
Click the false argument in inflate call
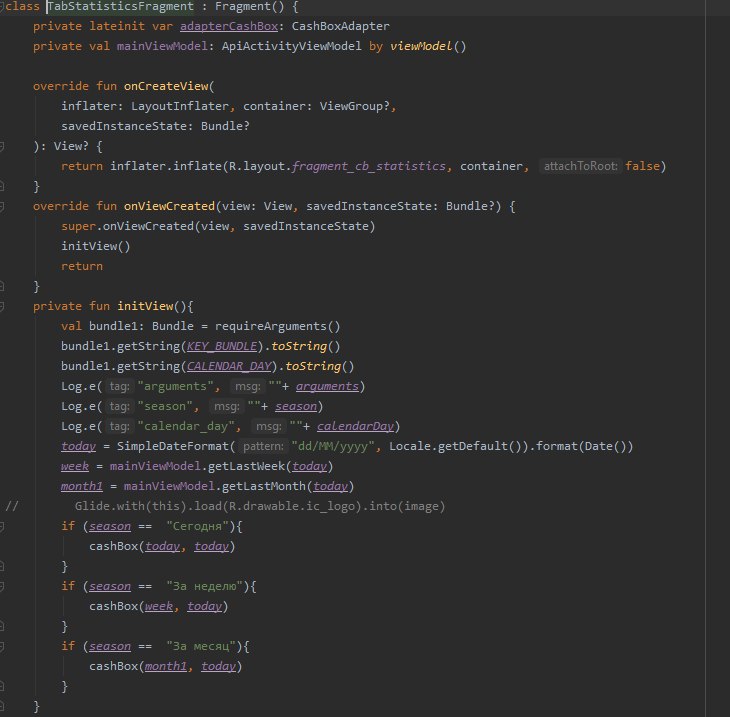tap(642, 166)
